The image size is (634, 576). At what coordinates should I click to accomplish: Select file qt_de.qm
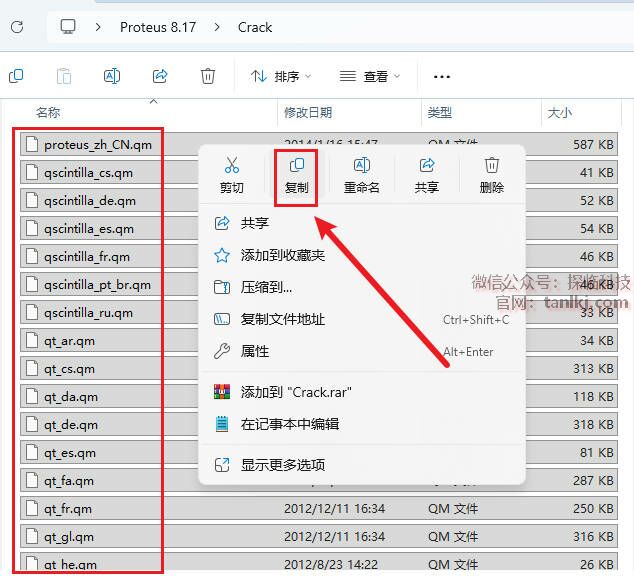71,425
